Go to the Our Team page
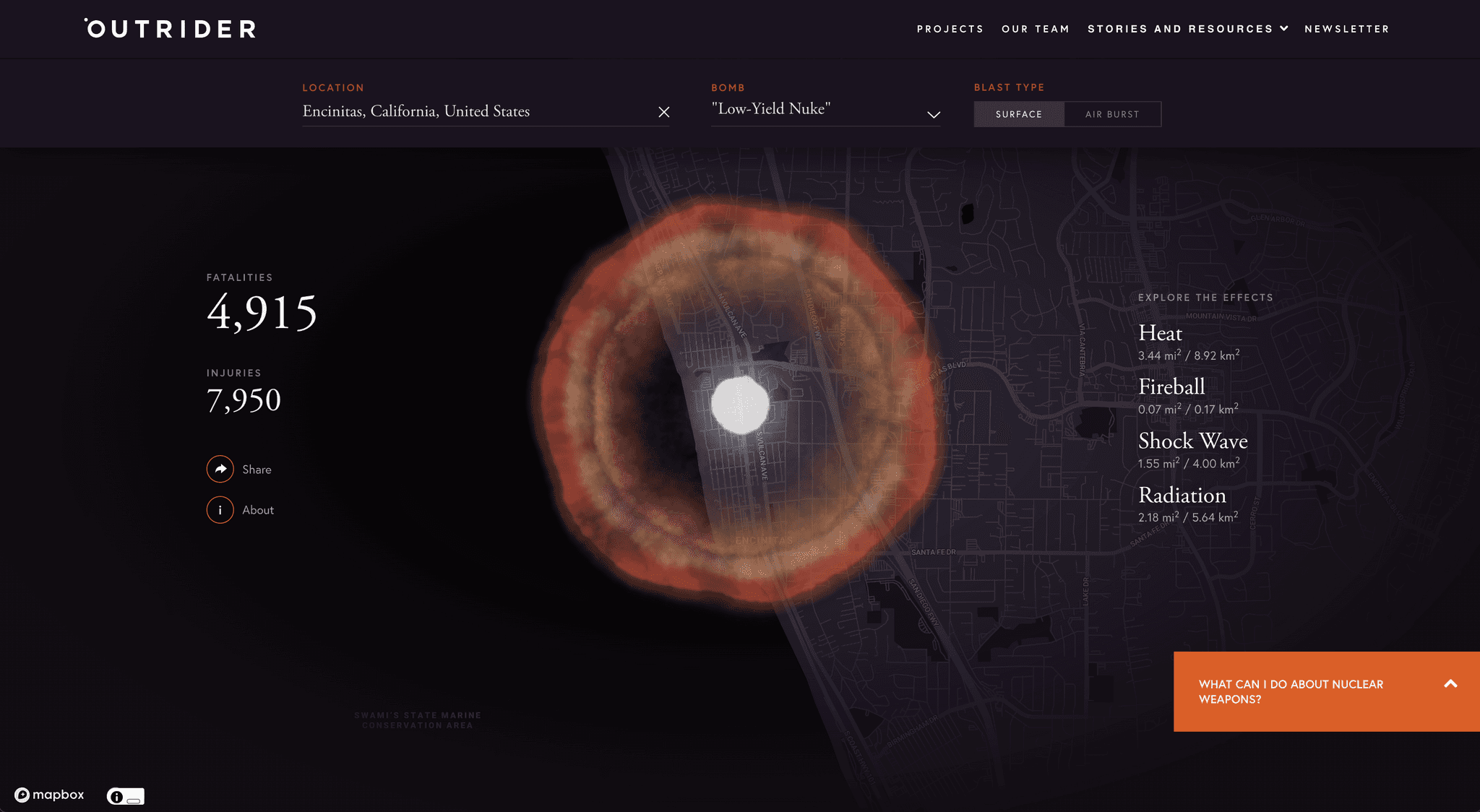The image size is (1480, 812). click(x=1035, y=29)
